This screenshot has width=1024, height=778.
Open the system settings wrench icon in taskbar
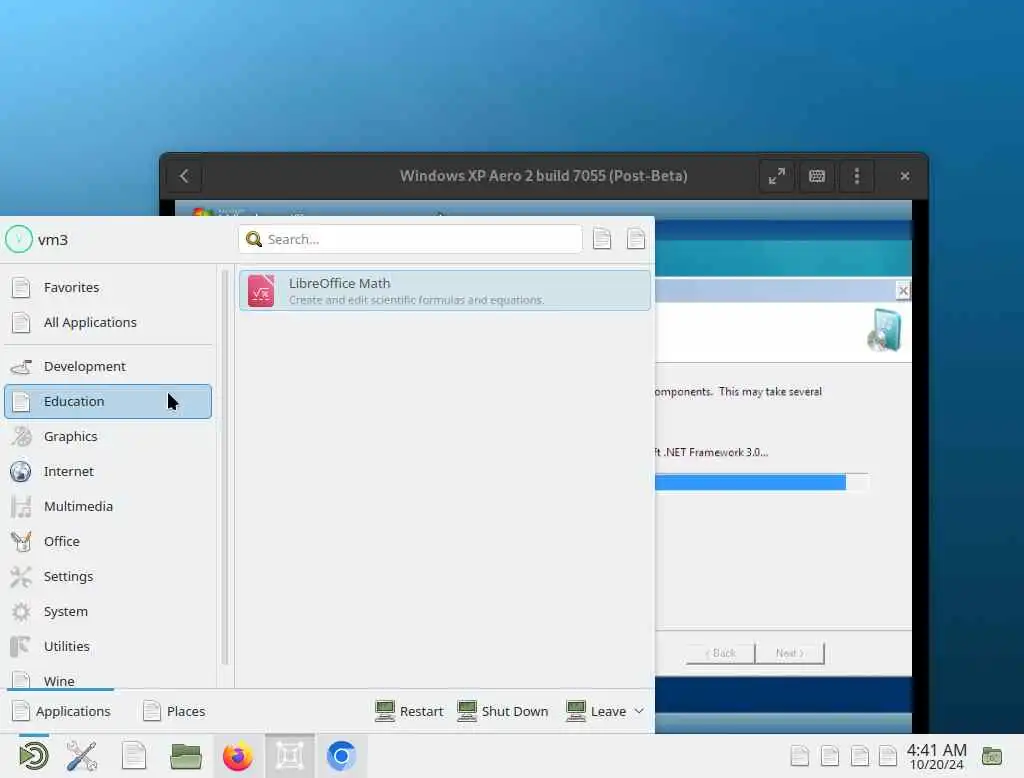click(82, 756)
